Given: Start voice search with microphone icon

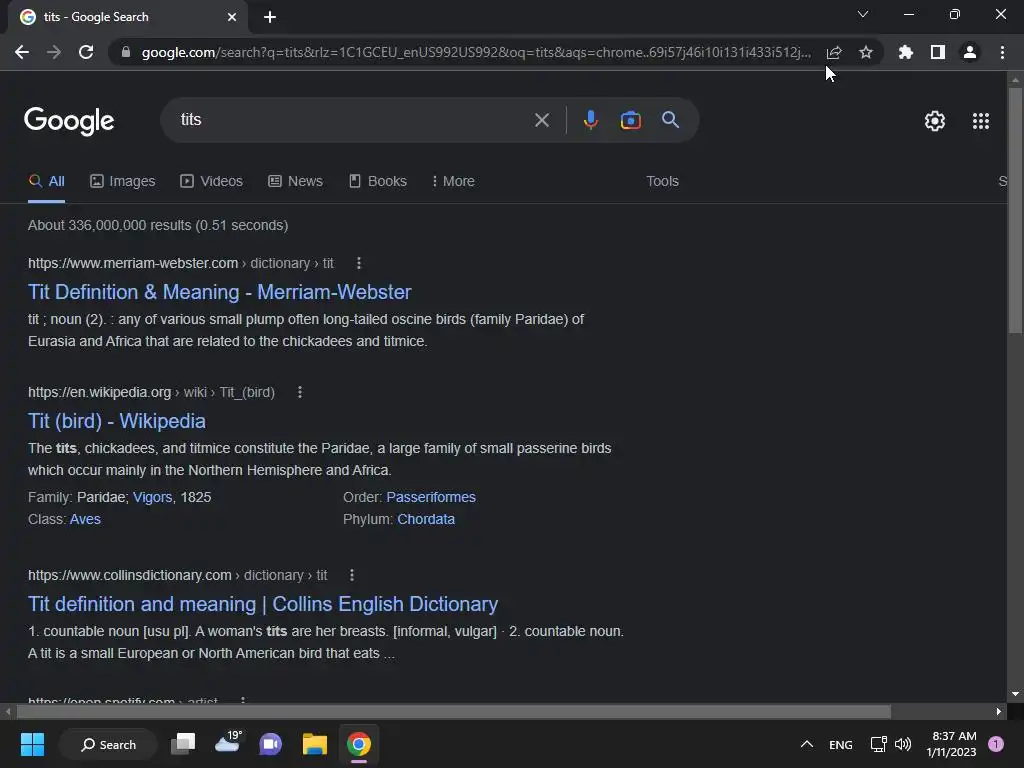Looking at the screenshot, I should (x=590, y=120).
